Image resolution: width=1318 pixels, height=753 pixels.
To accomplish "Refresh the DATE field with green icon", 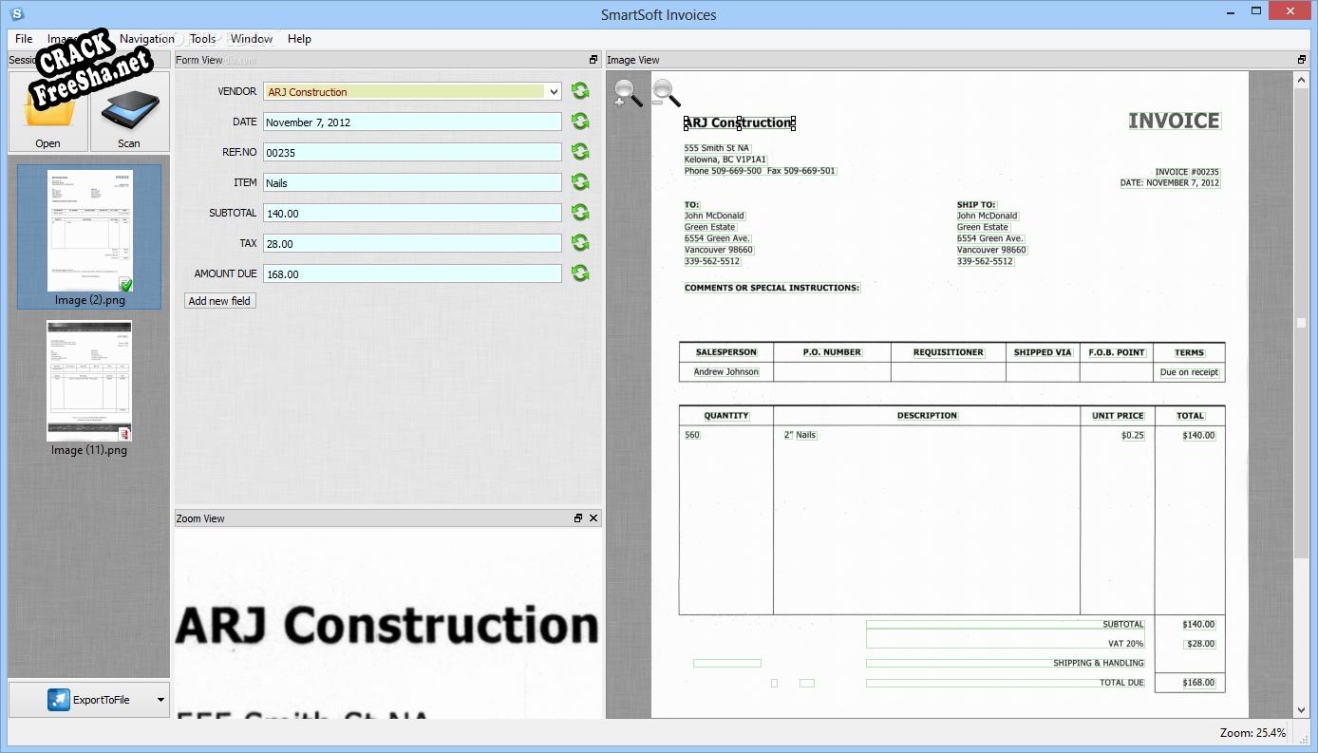I will click(x=580, y=122).
